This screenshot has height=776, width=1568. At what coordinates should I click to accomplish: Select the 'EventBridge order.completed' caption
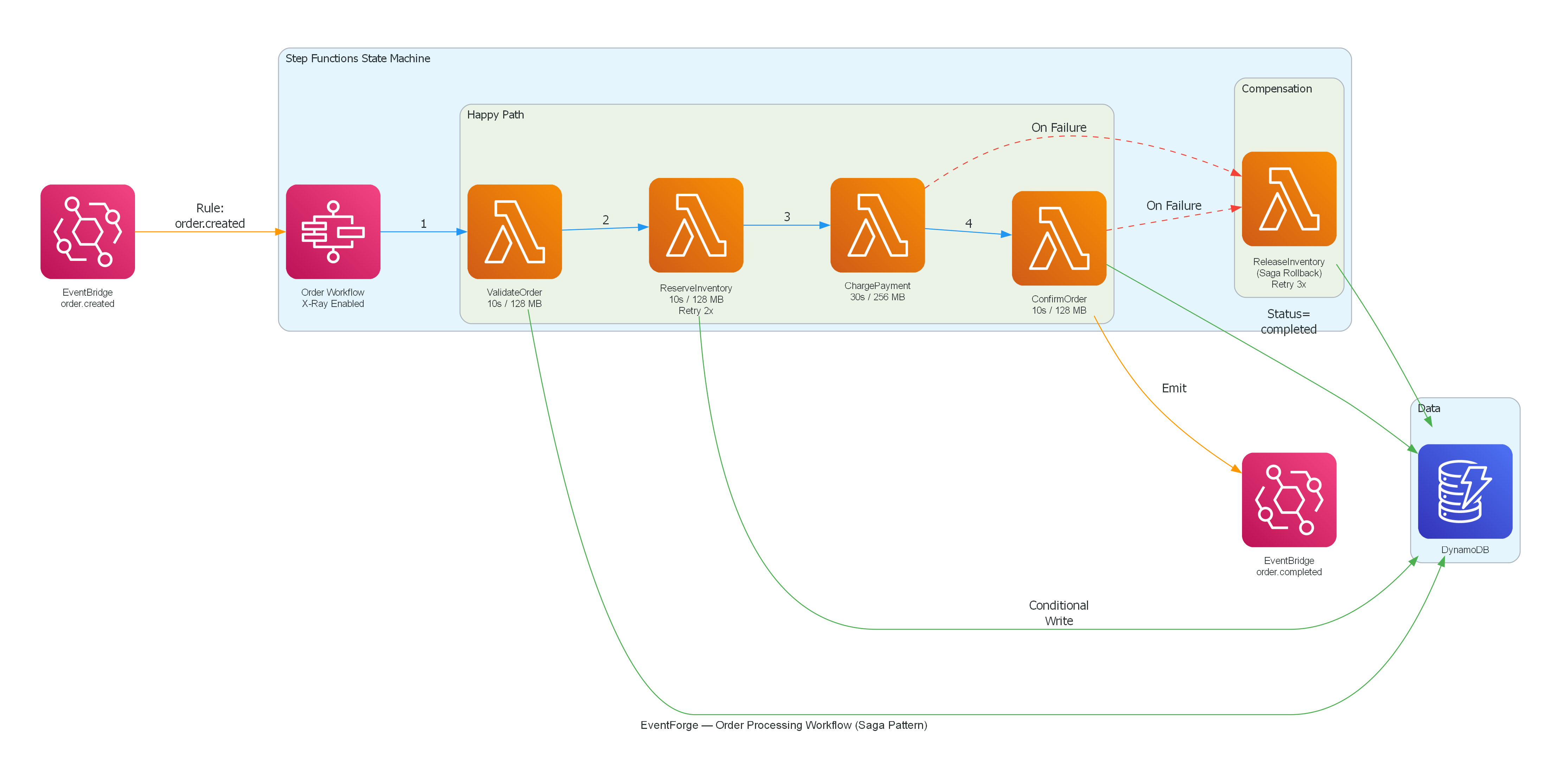pyautogui.click(x=1288, y=567)
